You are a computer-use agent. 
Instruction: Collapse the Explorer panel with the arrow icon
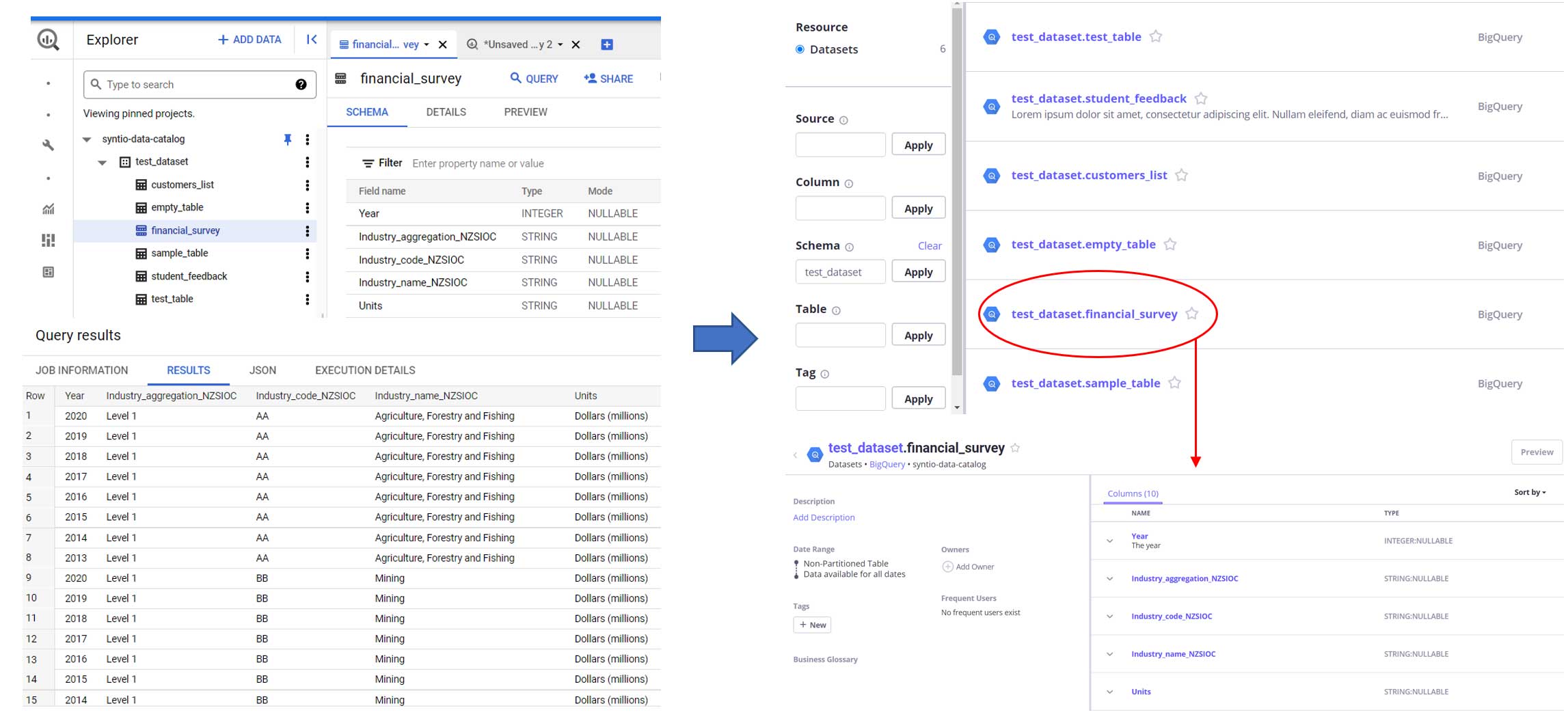pyautogui.click(x=312, y=40)
